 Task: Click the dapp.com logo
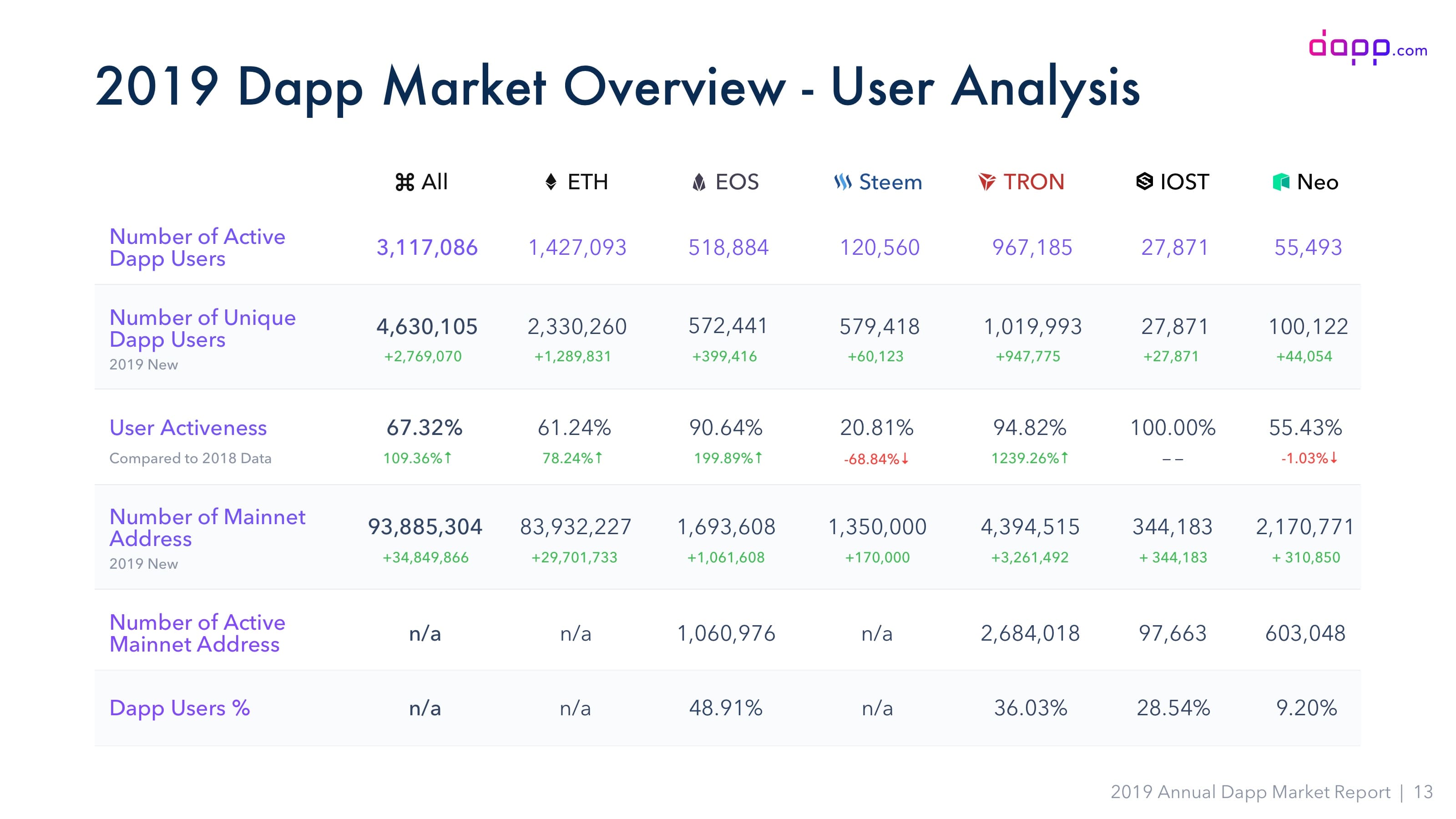1367,47
